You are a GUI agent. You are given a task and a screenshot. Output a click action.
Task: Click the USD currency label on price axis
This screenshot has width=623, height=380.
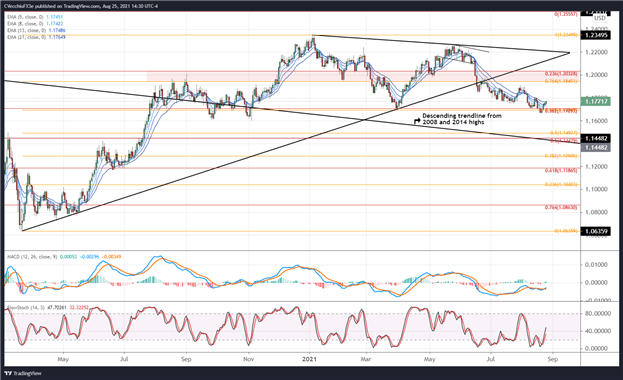point(600,18)
